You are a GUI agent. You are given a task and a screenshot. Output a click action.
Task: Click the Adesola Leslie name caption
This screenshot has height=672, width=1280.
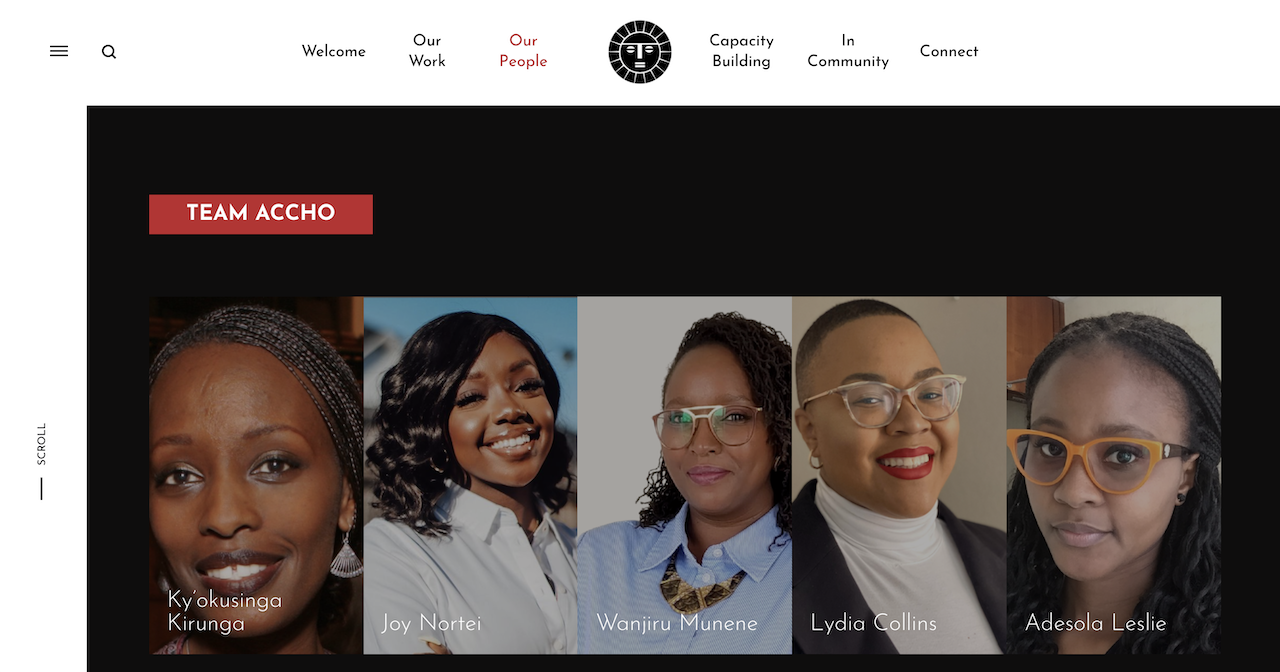1096,623
